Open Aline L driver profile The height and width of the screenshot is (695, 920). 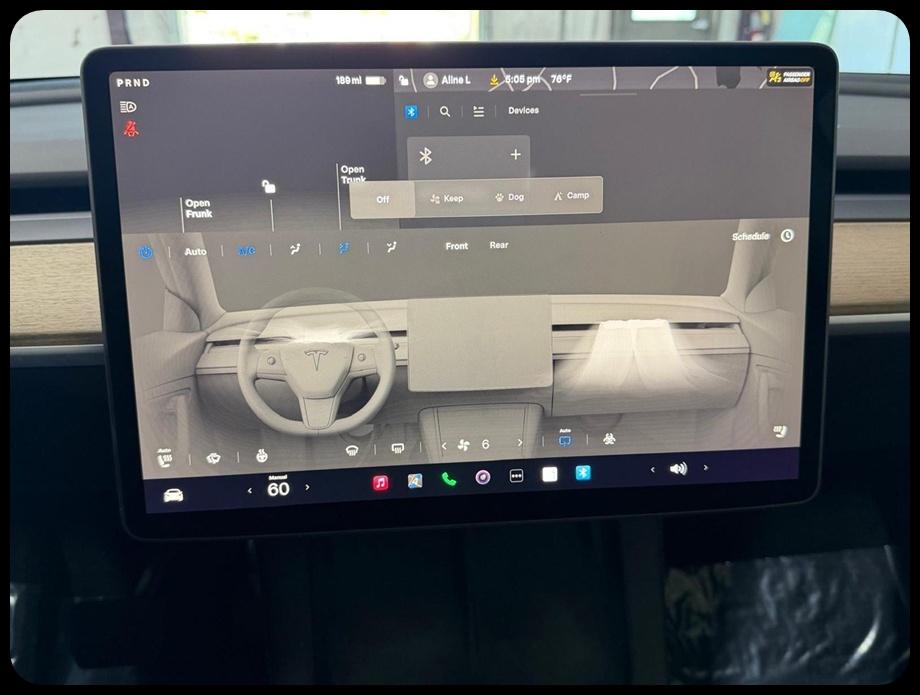pyautogui.click(x=447, y=80)
